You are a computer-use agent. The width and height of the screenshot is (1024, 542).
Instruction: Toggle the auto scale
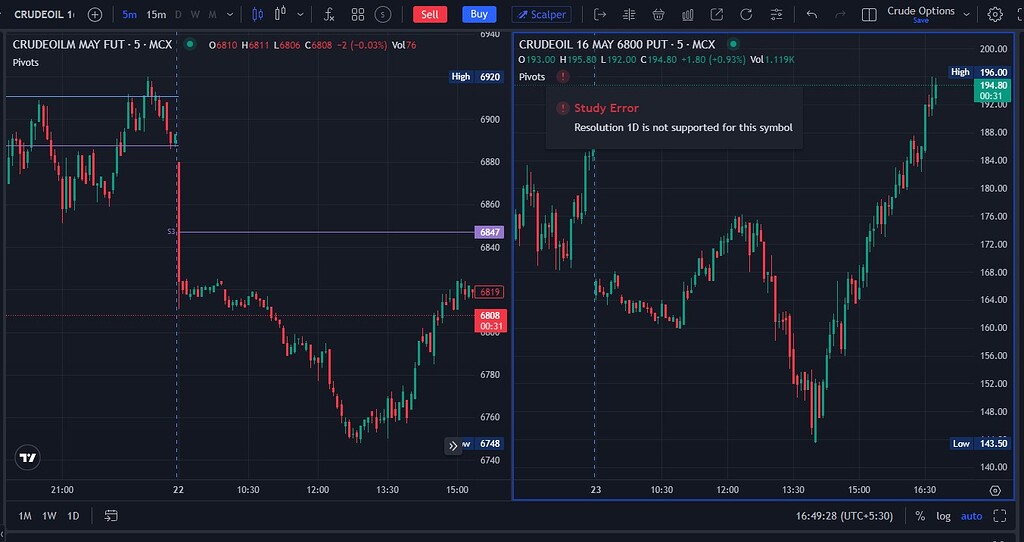coord(971,516)
